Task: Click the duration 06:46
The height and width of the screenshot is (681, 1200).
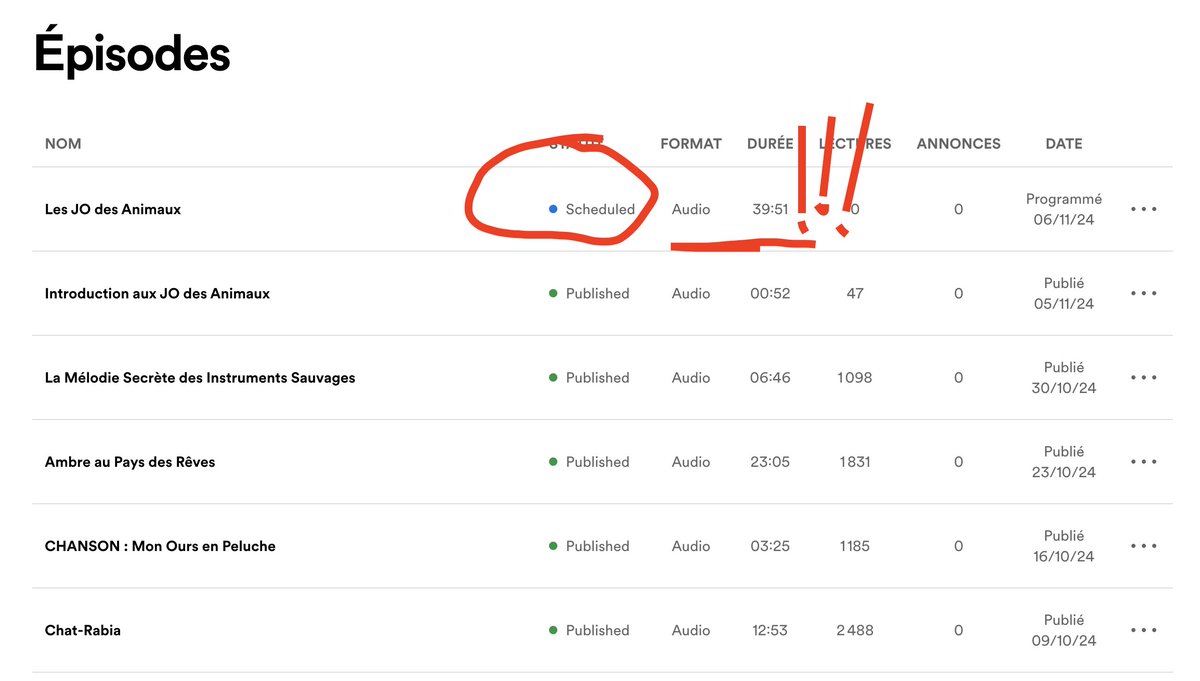Action: [x=770, y=378]
